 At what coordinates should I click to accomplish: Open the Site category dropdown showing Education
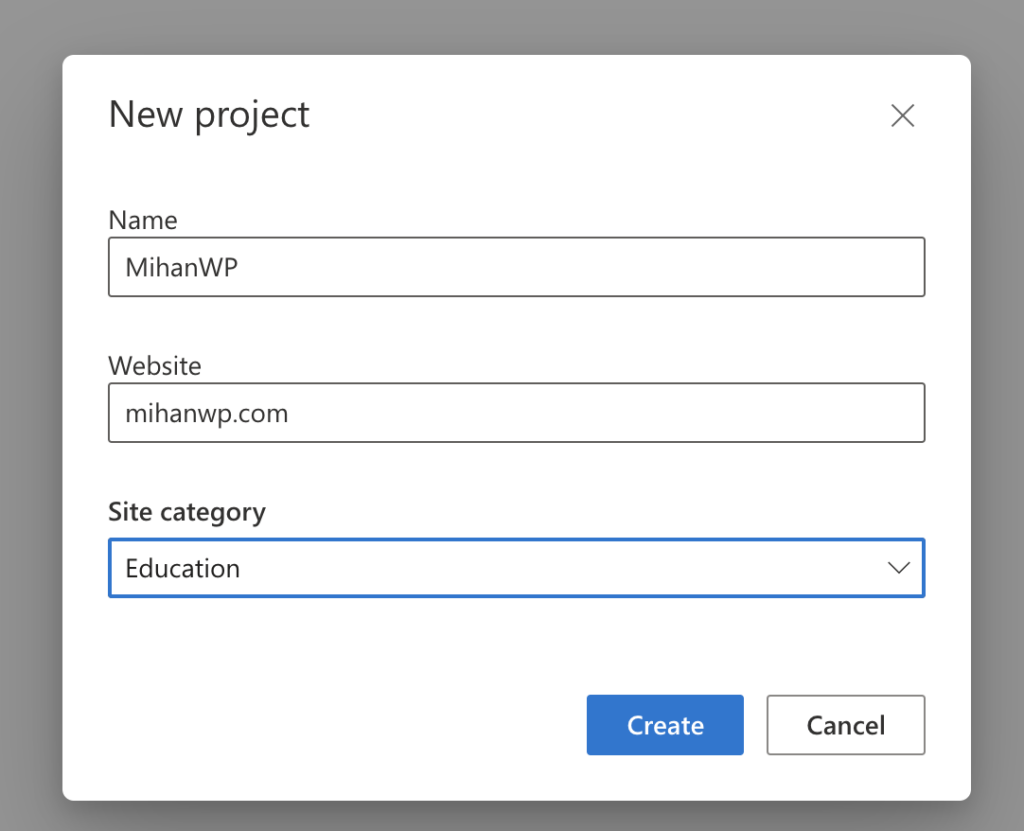[x=517, y=568]
